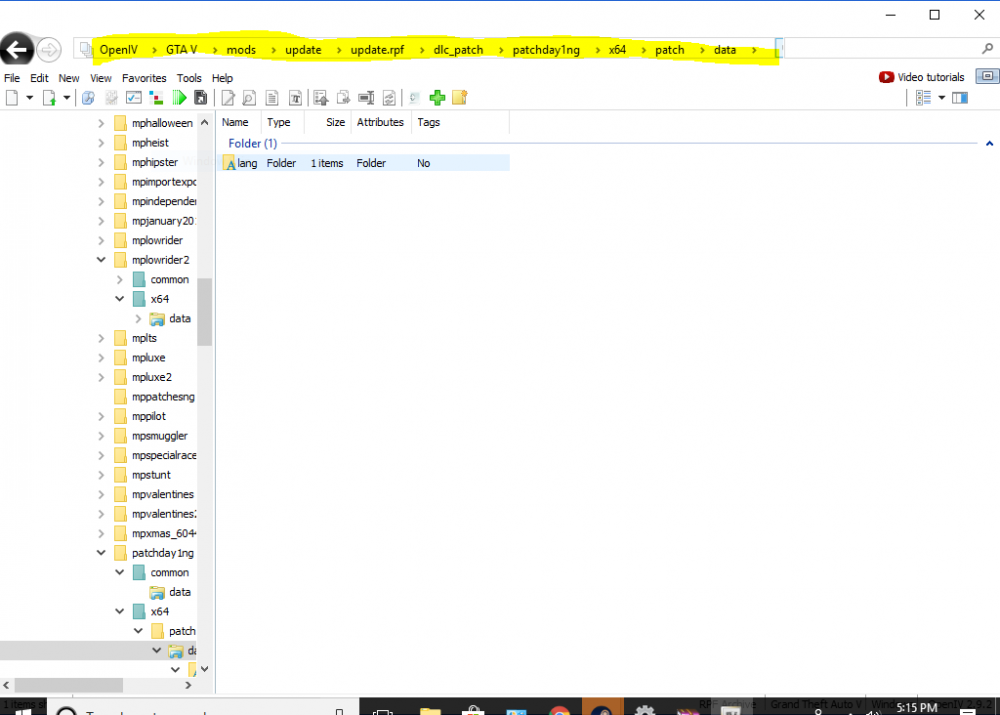Click the back navigation arrow button

tap(16, 48)
